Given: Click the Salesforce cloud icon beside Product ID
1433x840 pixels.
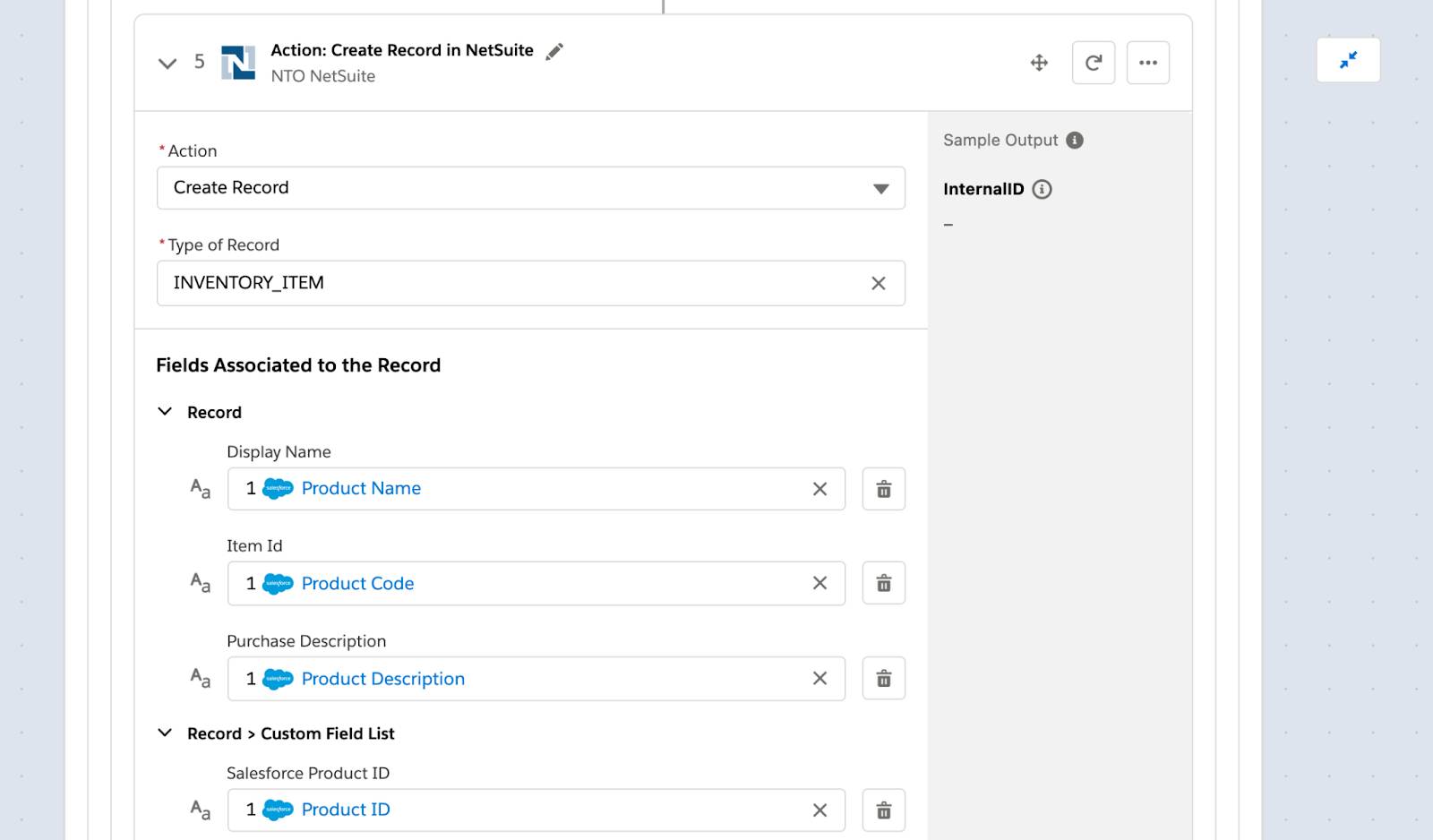Looking at the screenshot, I should coord(278,810).
